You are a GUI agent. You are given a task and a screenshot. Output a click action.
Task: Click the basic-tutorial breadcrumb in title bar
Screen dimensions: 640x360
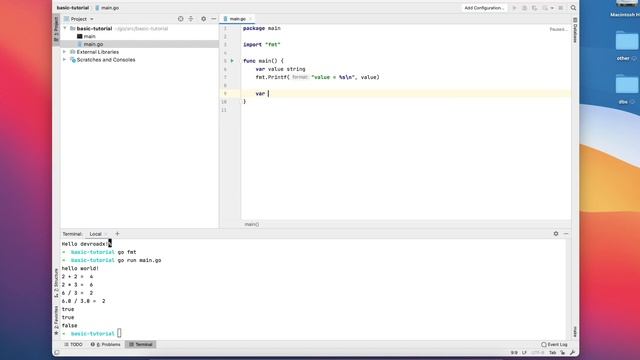click(x=73, y=8)
